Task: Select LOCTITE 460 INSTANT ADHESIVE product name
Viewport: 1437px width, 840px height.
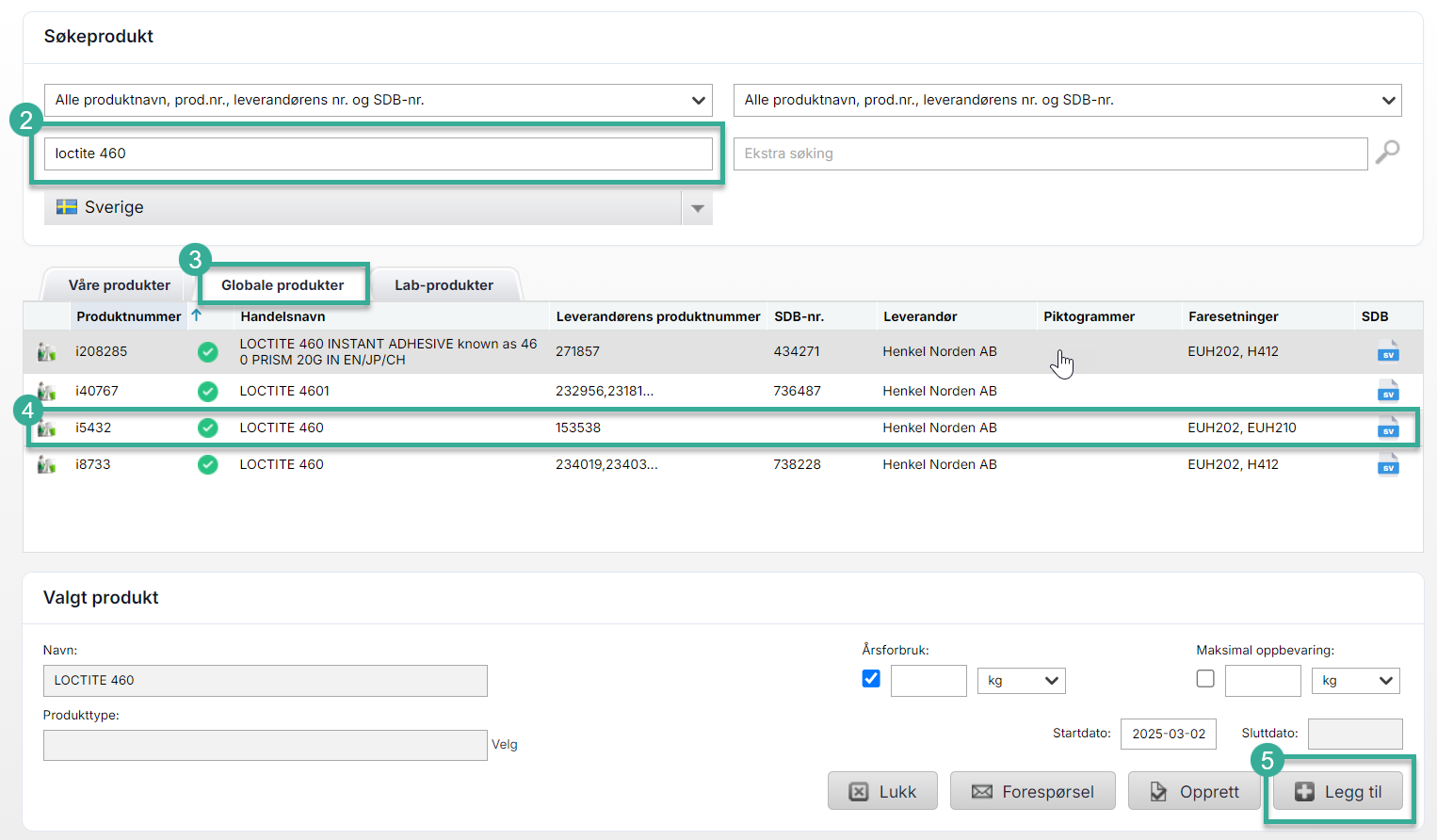Action: coord(388,351)
